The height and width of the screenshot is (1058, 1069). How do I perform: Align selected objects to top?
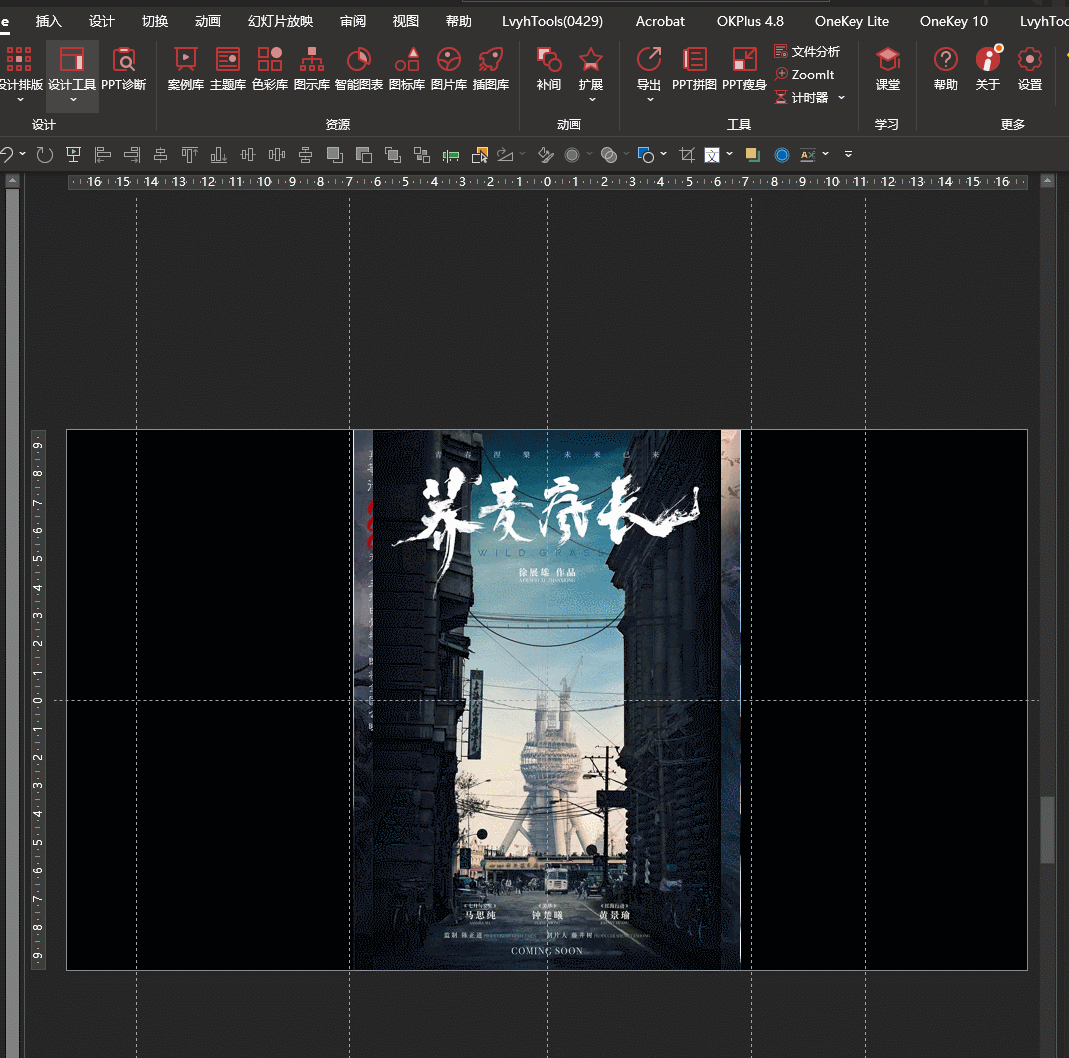click(x=190, y=155)
